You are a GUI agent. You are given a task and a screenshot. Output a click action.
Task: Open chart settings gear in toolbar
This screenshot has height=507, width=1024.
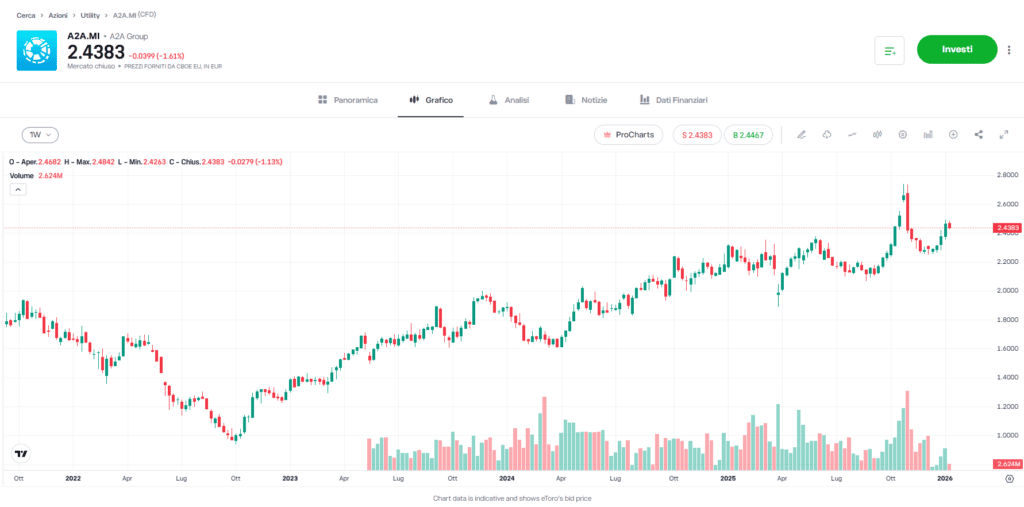click(x=903, y=135)
